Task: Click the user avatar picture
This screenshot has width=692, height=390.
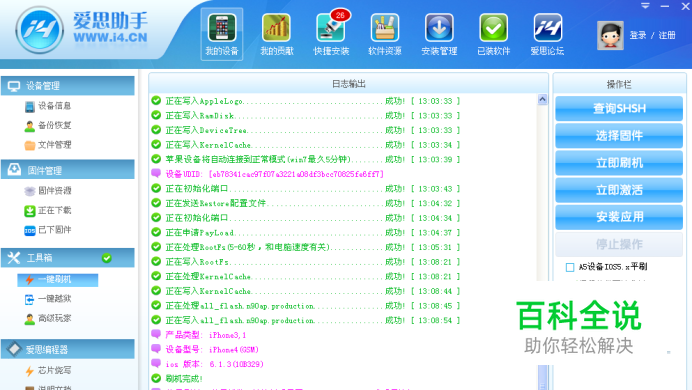Action: tap(610, 35)
